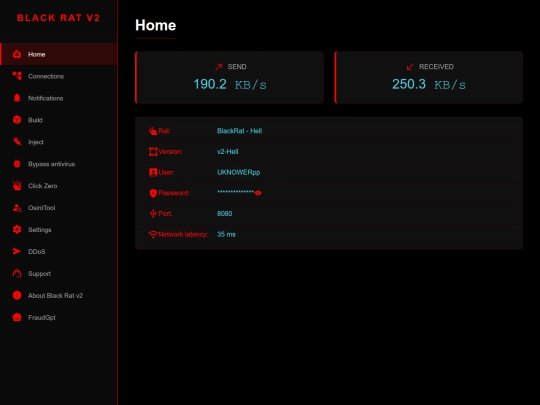Open the FraudGpt menu item
The height and width of the screenshot is (405, 540).
click(59, 318)
